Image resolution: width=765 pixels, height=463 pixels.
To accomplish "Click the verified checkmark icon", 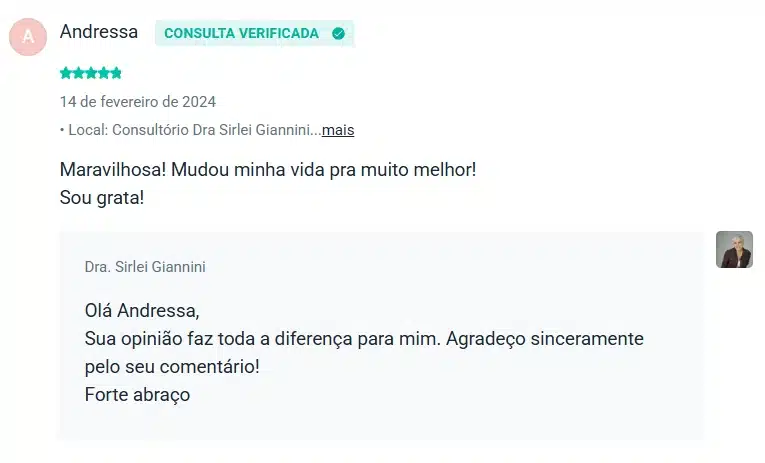I will point(338,33).
